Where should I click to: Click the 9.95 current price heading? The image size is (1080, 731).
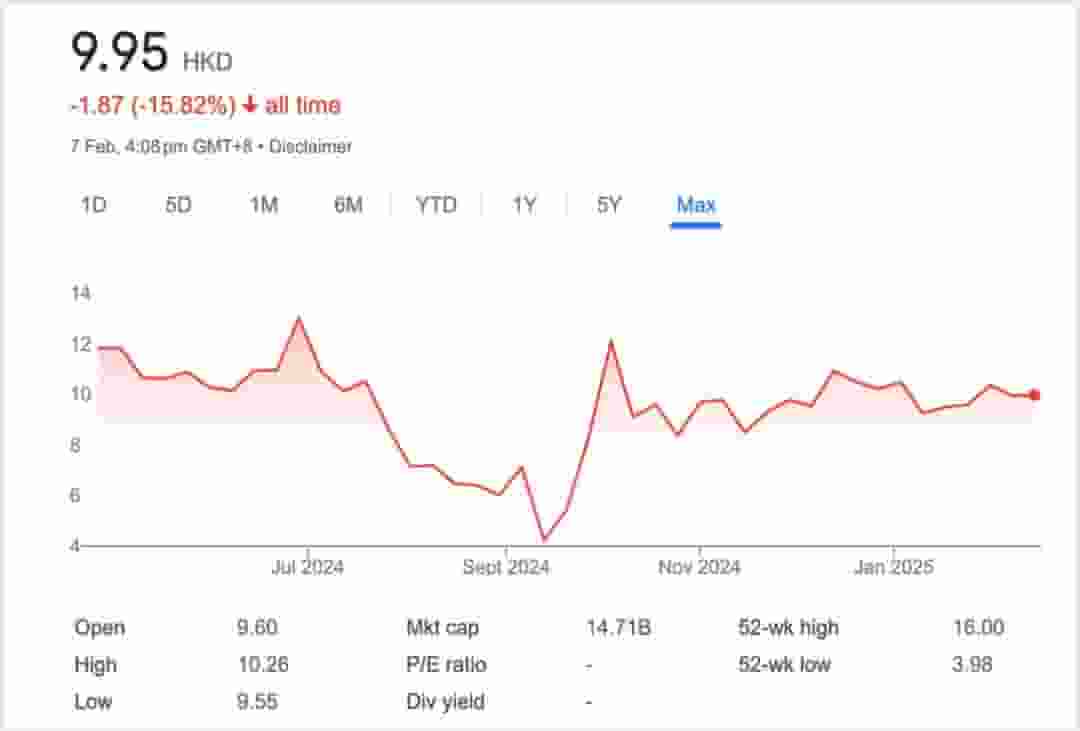point(119,52)
